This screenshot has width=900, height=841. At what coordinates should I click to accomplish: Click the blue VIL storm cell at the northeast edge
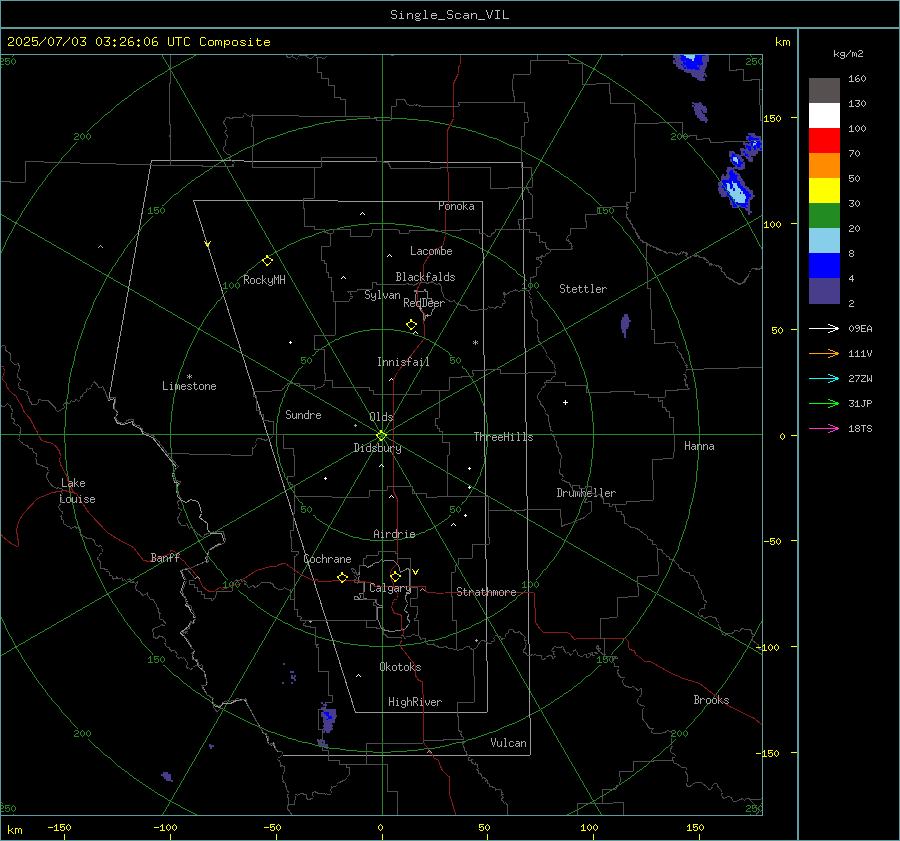[x=735, y=188]
